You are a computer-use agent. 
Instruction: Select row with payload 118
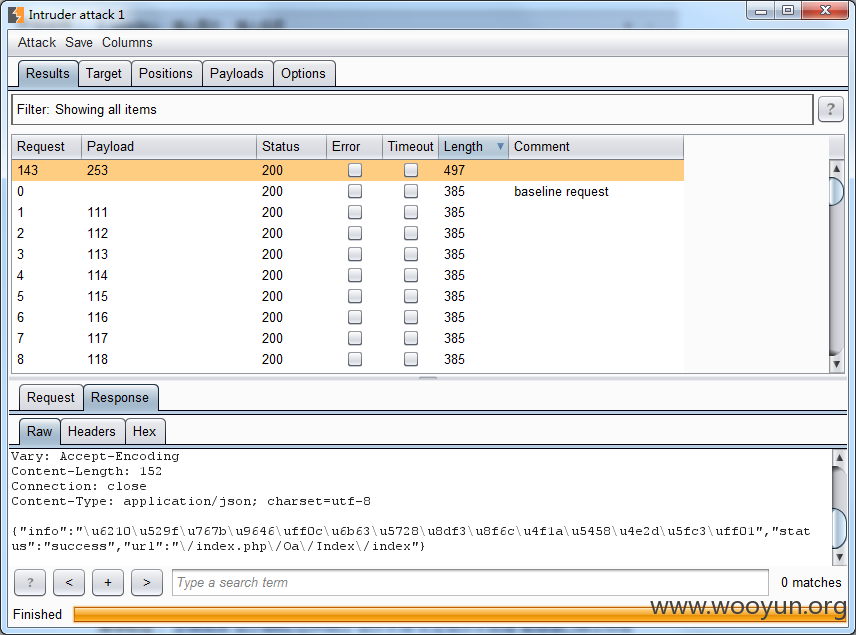347,359
